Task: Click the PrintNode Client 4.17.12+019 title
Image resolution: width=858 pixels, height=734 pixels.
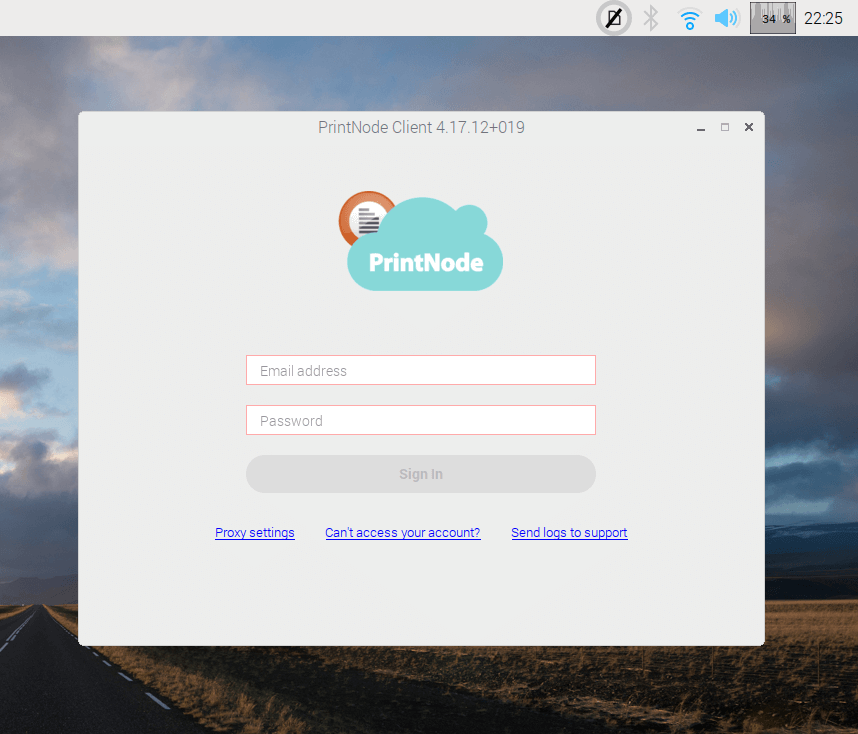Action: (x=421, y=127)
